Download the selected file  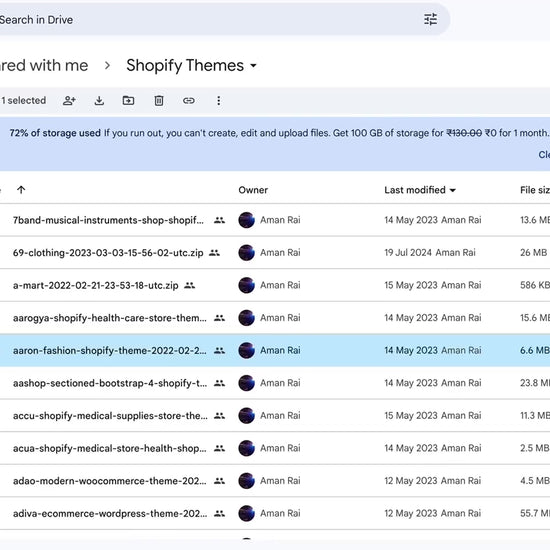tap(99, 101)
